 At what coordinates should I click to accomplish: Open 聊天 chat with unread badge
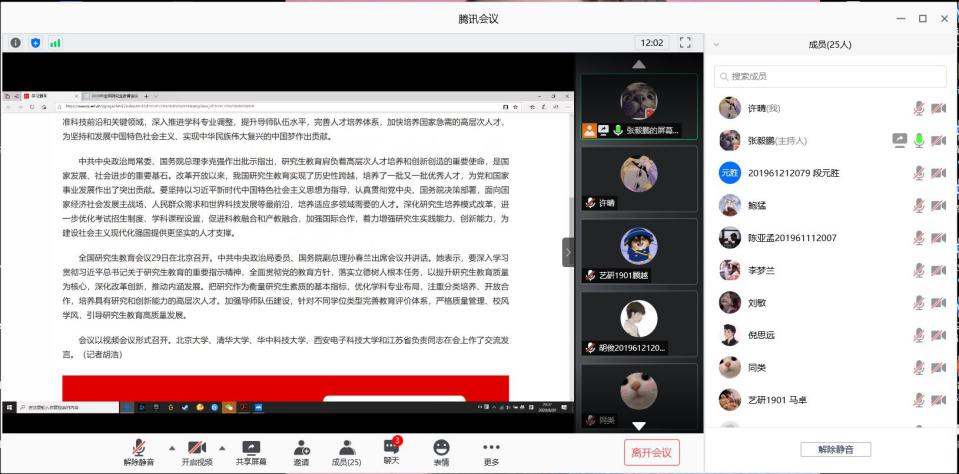pos(391,452)
